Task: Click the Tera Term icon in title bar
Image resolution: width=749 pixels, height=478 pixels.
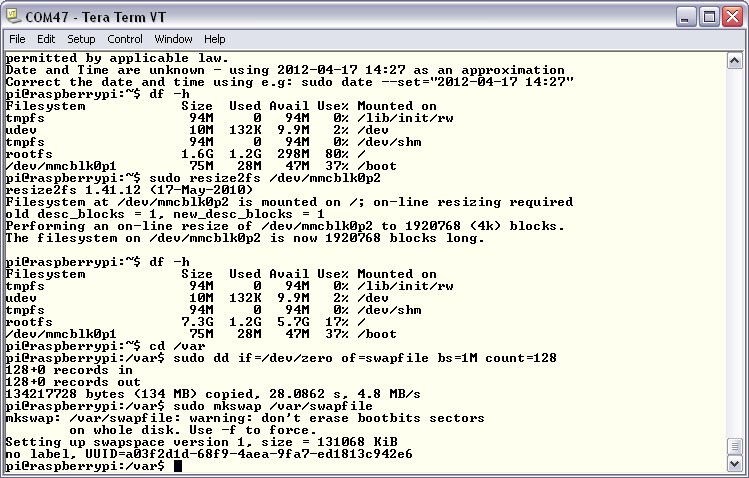Action: click(13, 17)
